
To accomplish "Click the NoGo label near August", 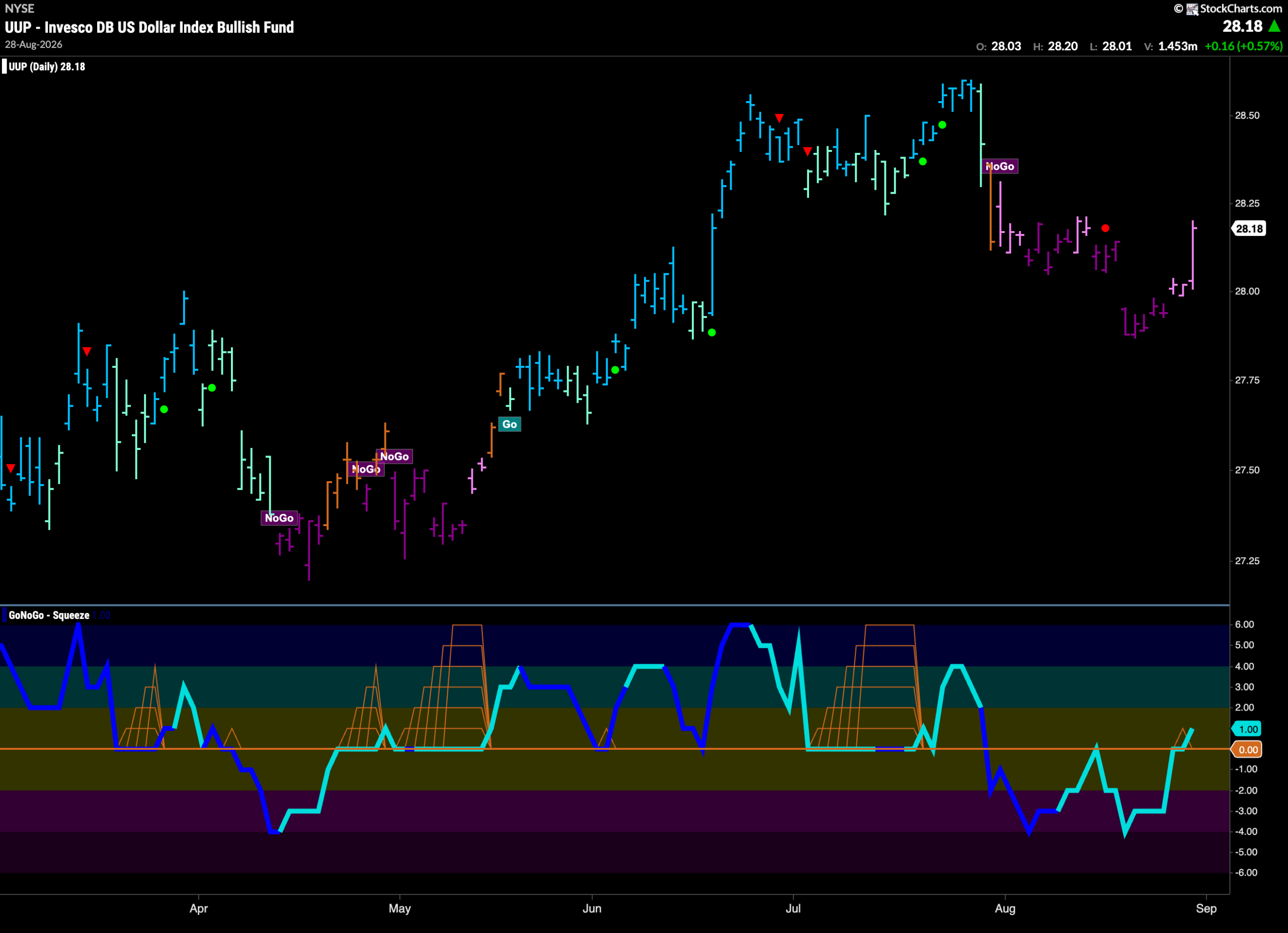I will tap(1000, 167).
